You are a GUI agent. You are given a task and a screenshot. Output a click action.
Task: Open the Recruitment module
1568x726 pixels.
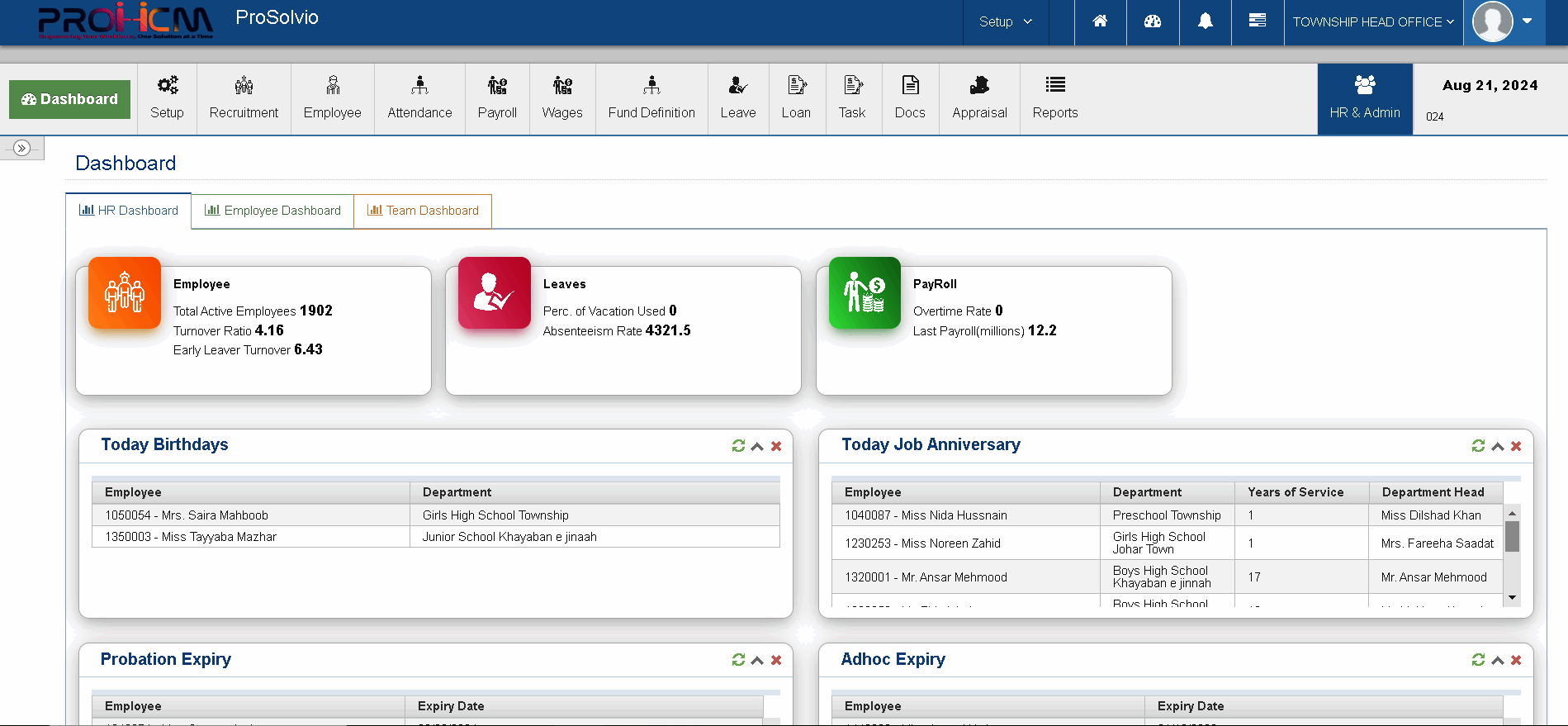[x=244, y=98]
